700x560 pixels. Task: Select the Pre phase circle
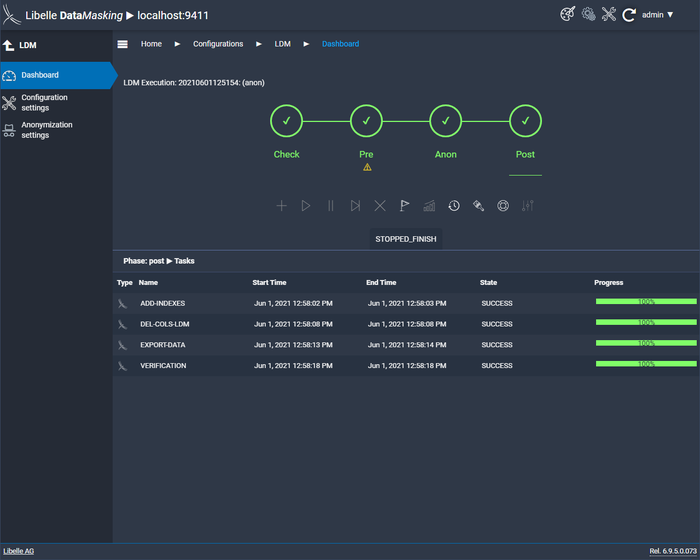click(x=366, y=121)
